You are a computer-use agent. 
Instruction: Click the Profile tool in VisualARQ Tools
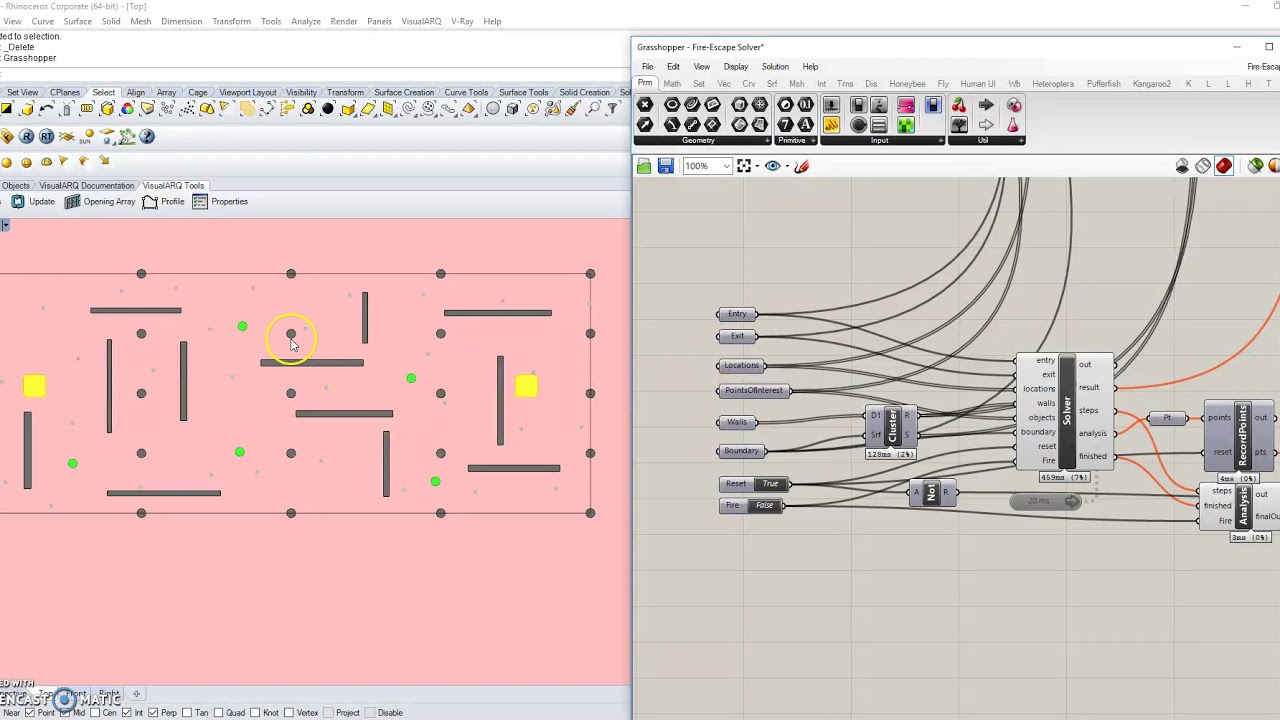click(x=163, y=202)
